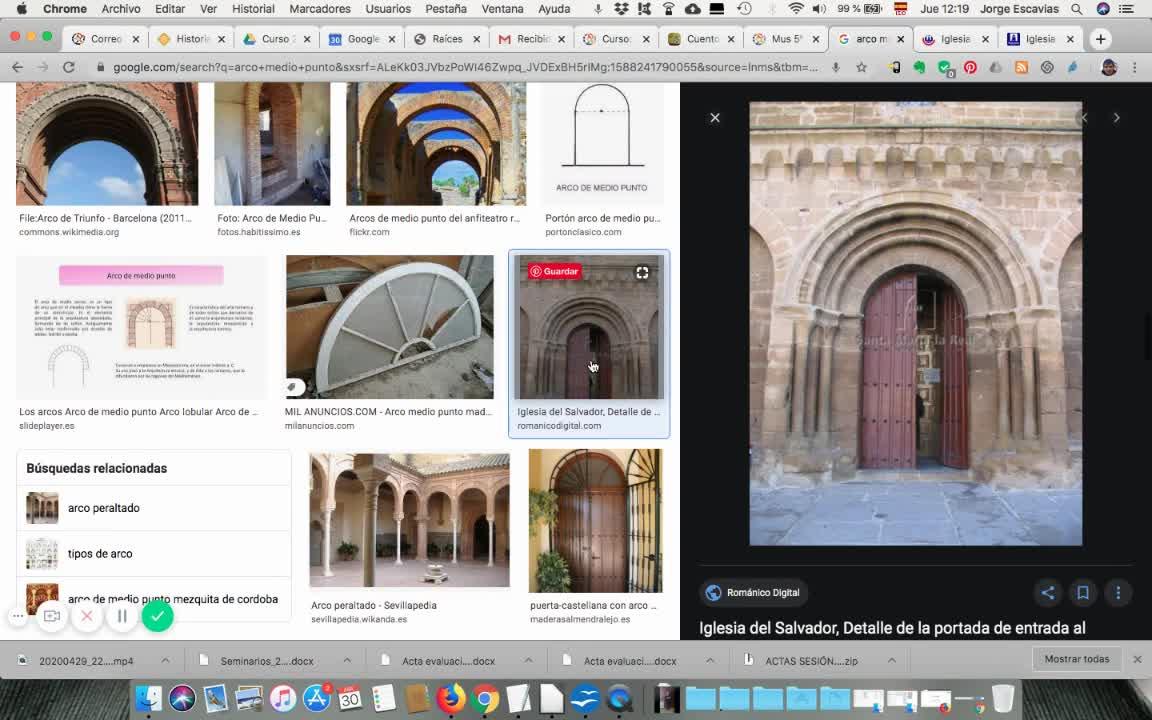Click Mostrar todas in downloads bar
This screenshot has height=720, width=1152.
tap(1076, 659)
